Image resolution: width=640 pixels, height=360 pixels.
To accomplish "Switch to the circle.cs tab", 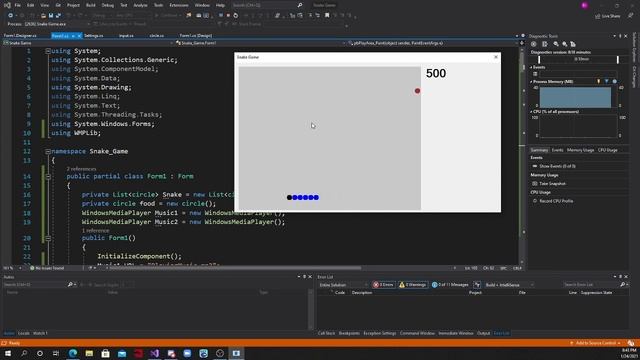I will 157,36.
